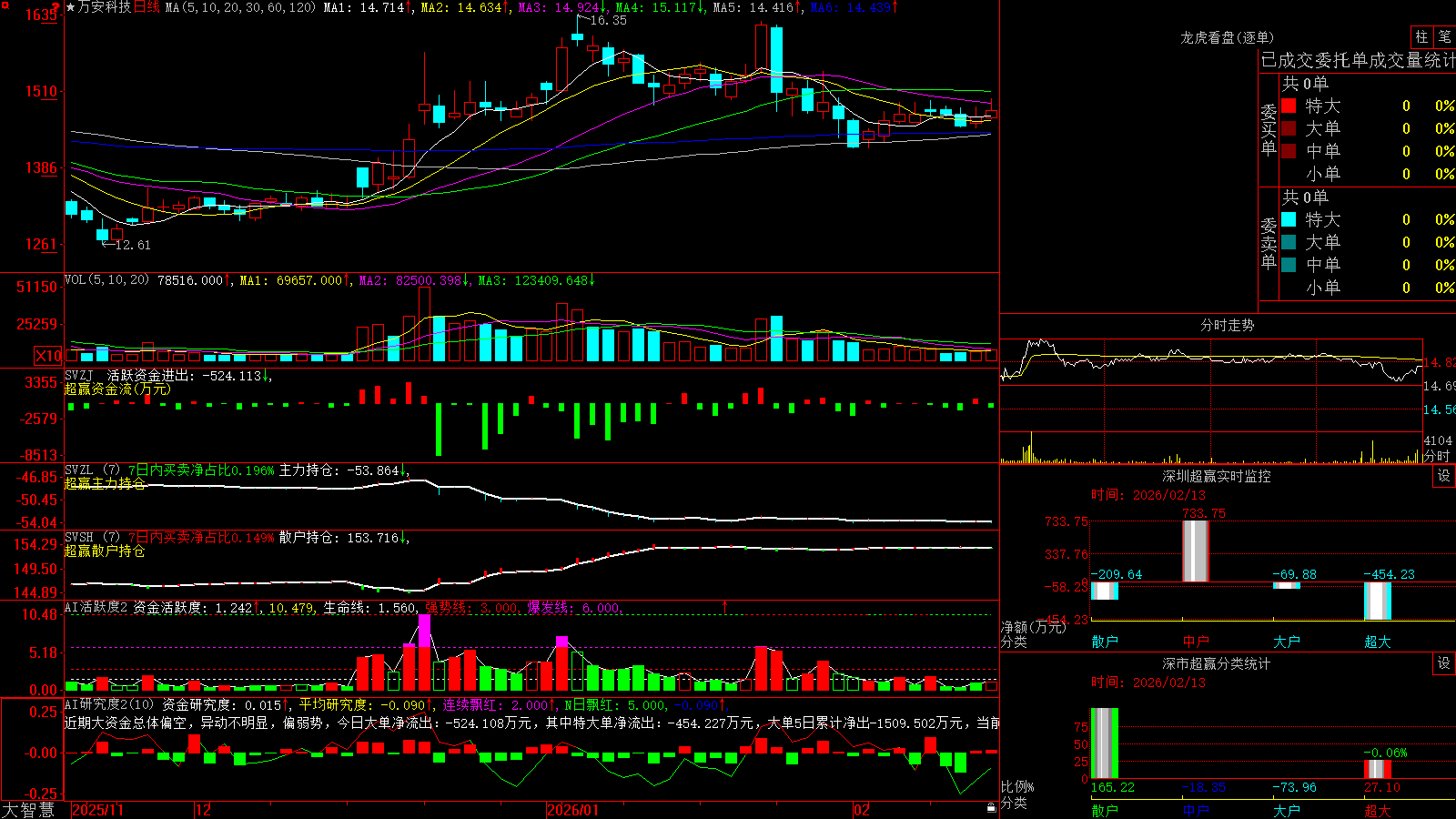Image resolution: width=1456 pixels, height=819 pixels.
Task: Select the 02 month marker on date axis
Action: click(x=862, y=810)
